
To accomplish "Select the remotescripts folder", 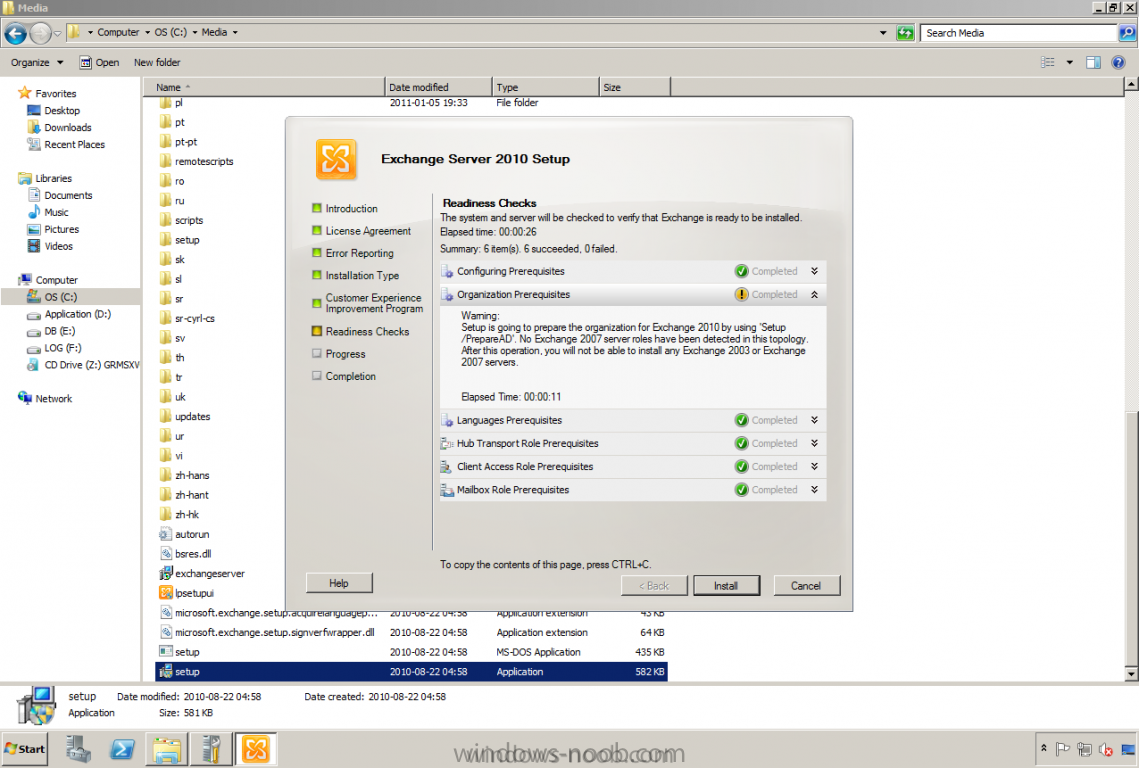I will pyautogui.click(x=196, y=161).
